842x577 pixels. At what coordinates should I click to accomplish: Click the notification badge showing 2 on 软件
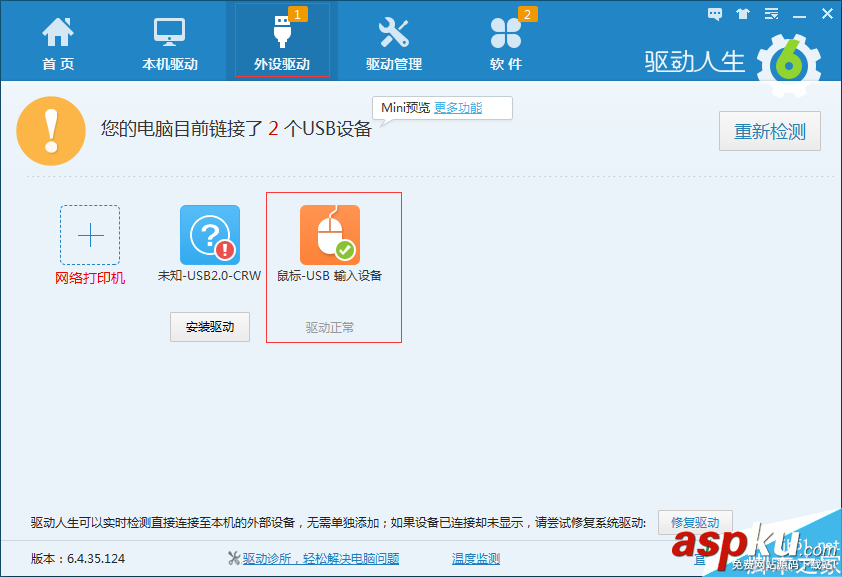point(526,16)
